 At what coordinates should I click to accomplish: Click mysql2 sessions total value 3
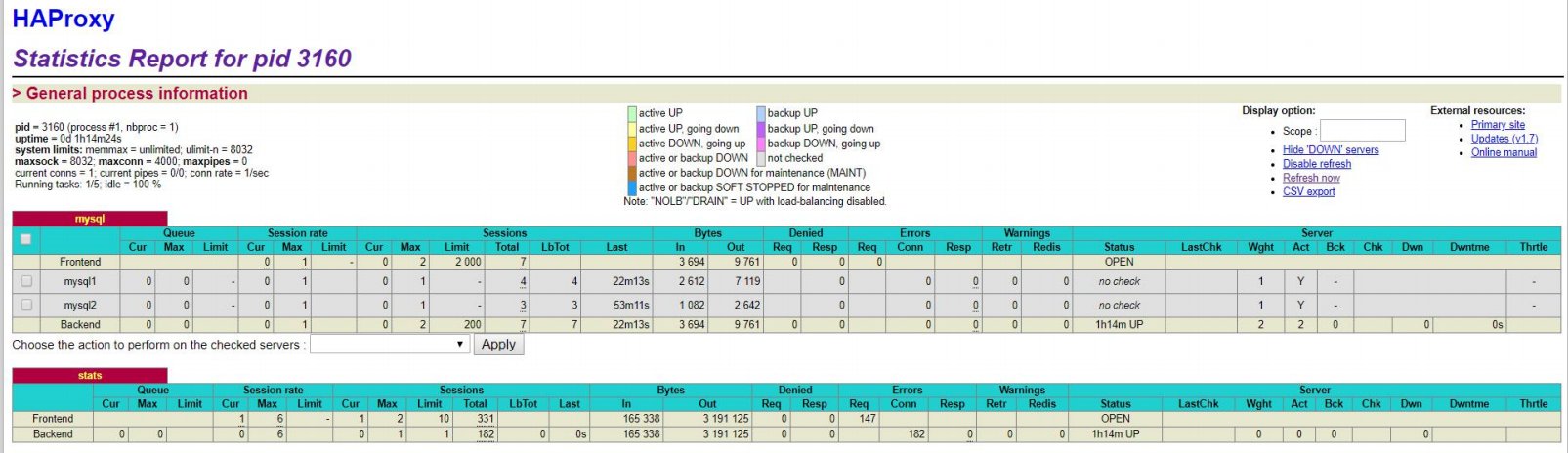[524, 306]
